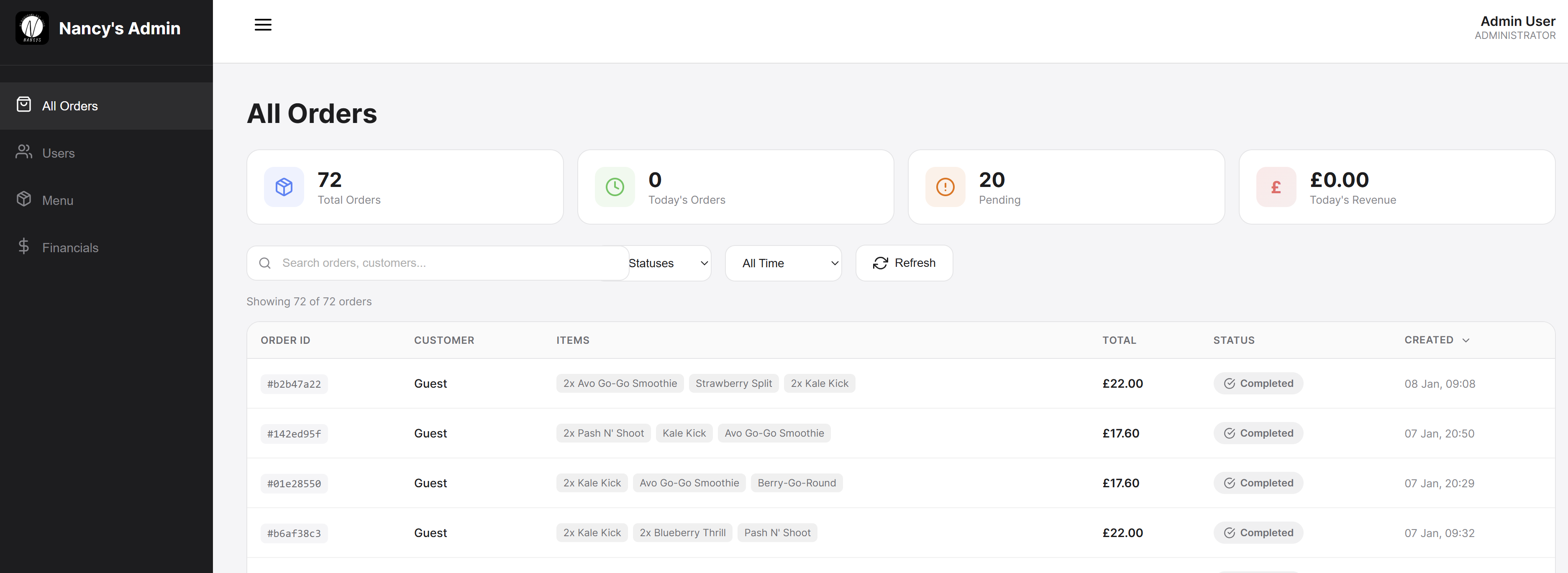Viewport: 1568px width, 573px height.
Task: Click the Today's Orders clock icon
Action: tap(615, 187)
